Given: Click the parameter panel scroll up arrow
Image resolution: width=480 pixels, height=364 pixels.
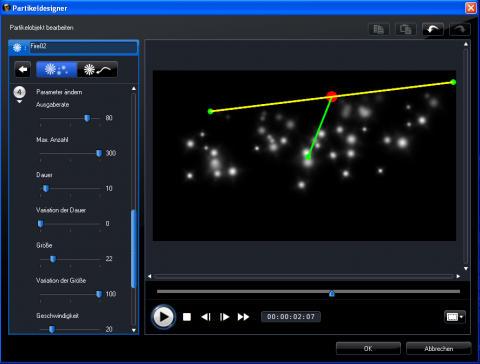Looking at the screenshot, I should click(x=134, y=89).
